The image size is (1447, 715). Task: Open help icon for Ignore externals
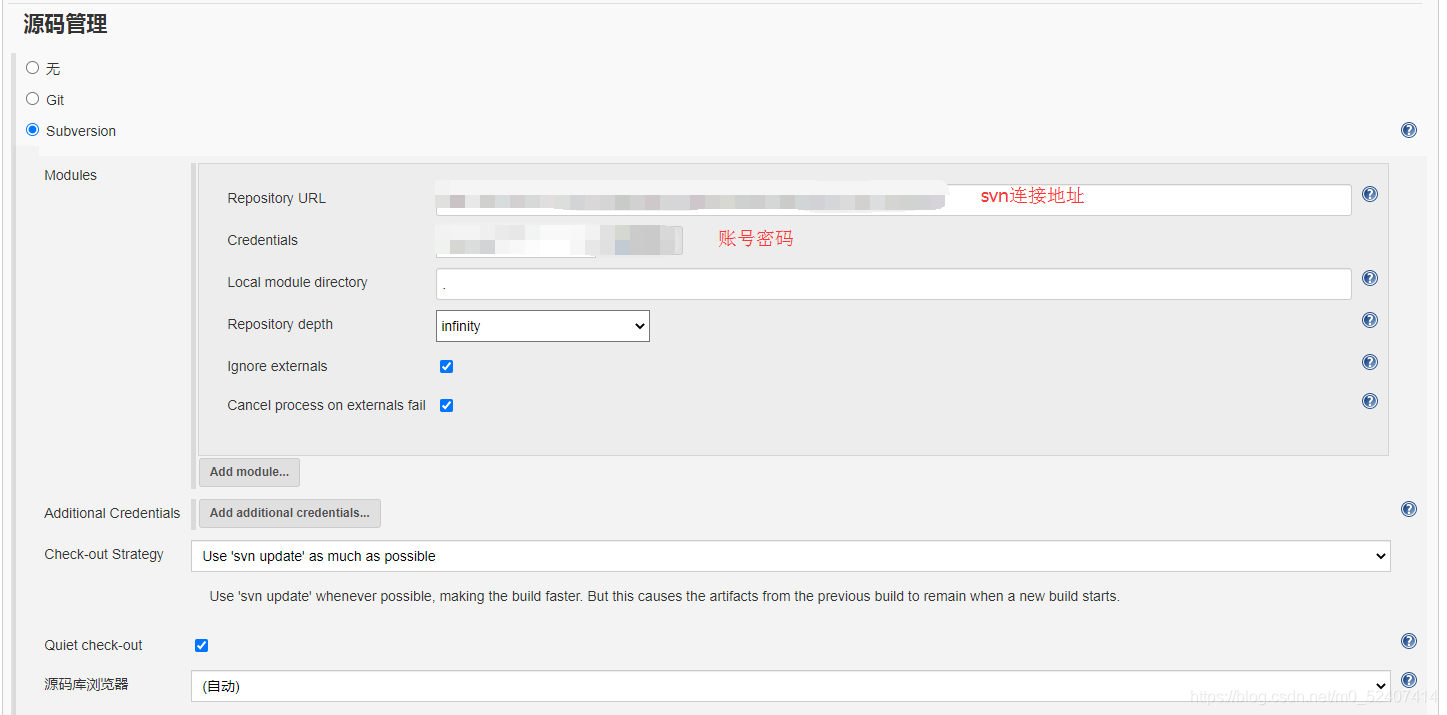(x=1370, y=362)
